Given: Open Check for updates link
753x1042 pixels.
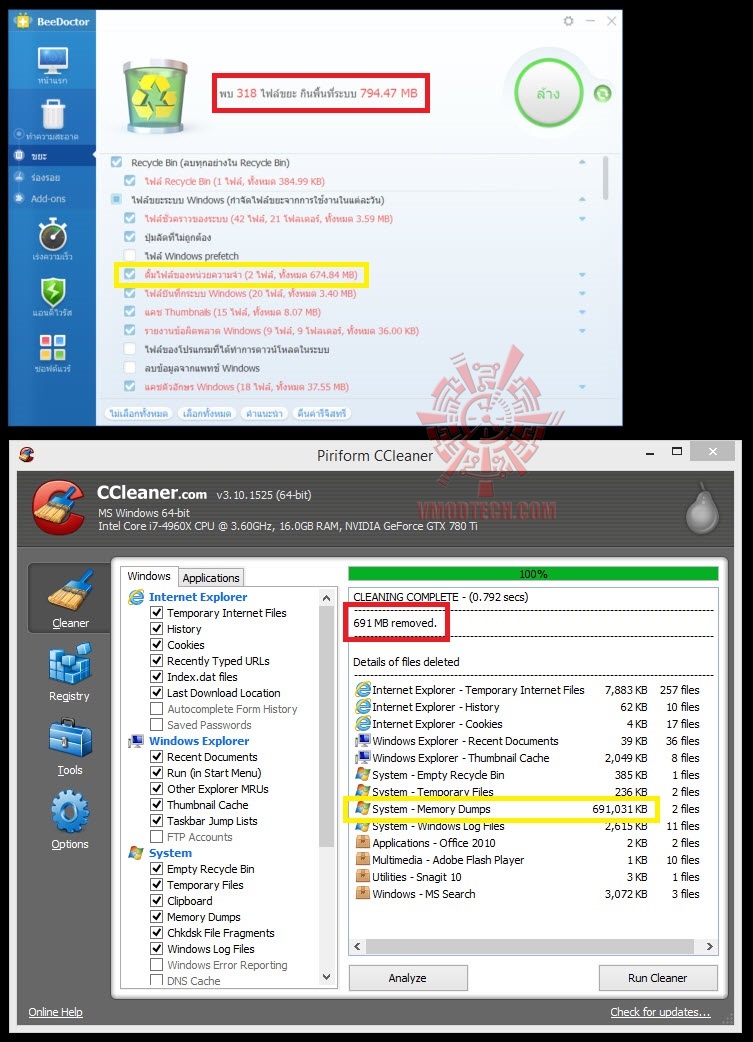Looking at the screenshot, I should [x=660, y=1012].
